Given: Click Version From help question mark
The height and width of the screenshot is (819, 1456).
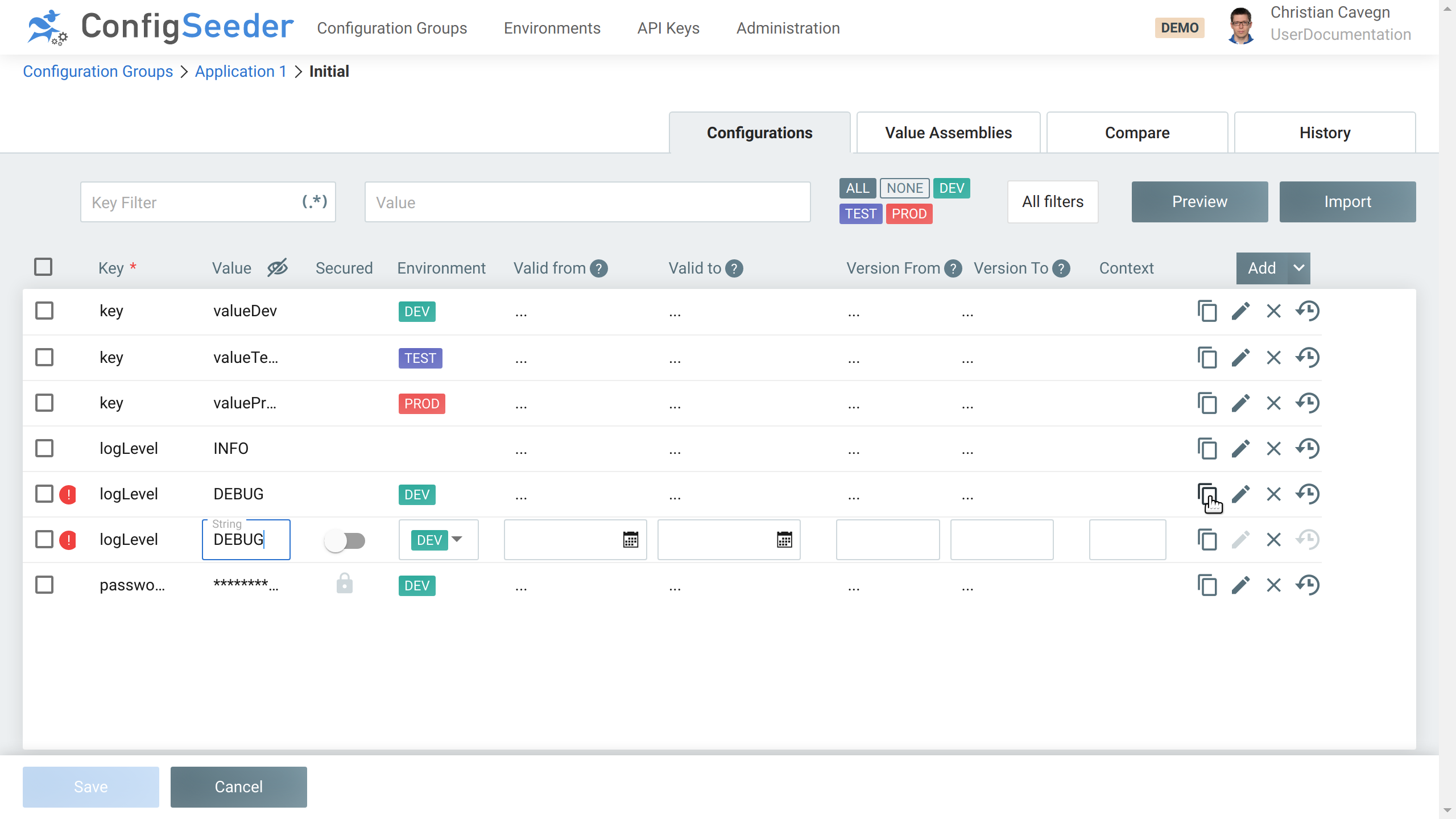Looking at the screenshot, I should [953, 268].
